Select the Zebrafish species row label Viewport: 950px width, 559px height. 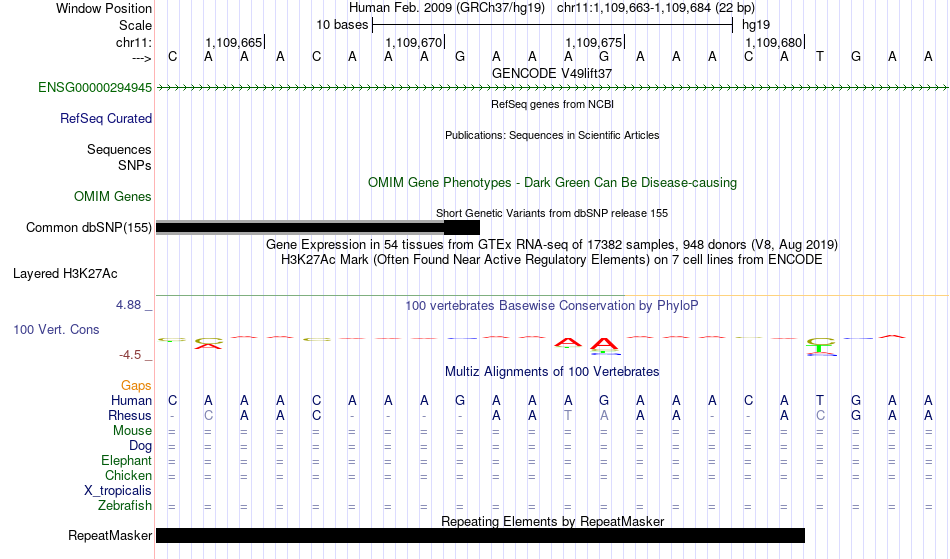tap(125, 506)
